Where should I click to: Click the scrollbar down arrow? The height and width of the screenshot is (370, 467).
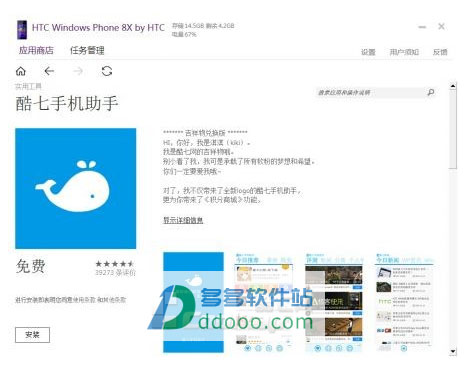click(x=453, y=351)
